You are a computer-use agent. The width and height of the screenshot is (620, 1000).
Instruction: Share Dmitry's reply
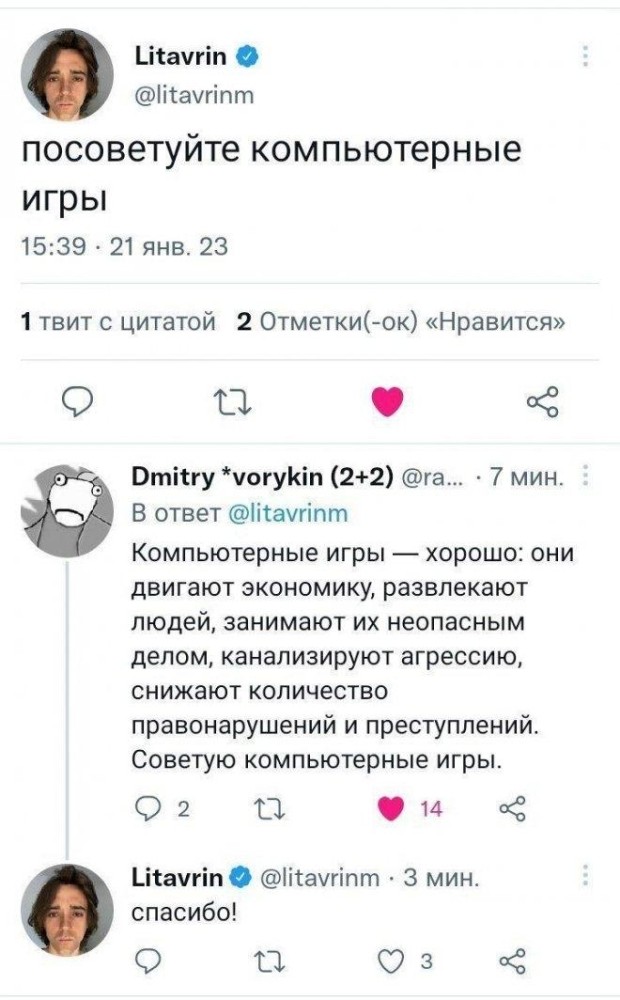click(x=511, y=808)
